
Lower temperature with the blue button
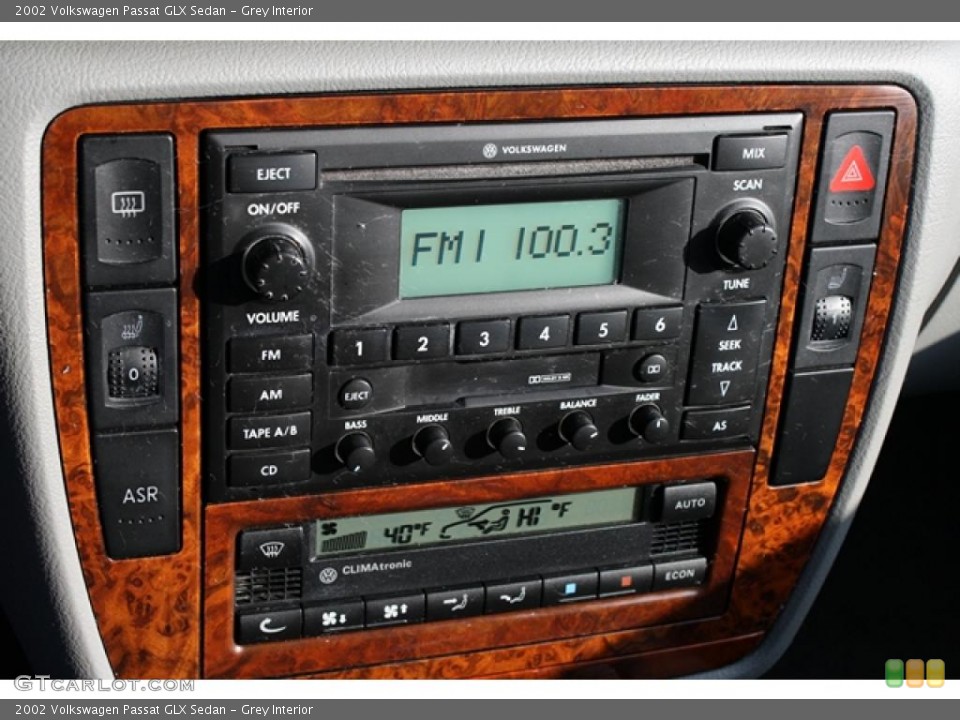571,588
